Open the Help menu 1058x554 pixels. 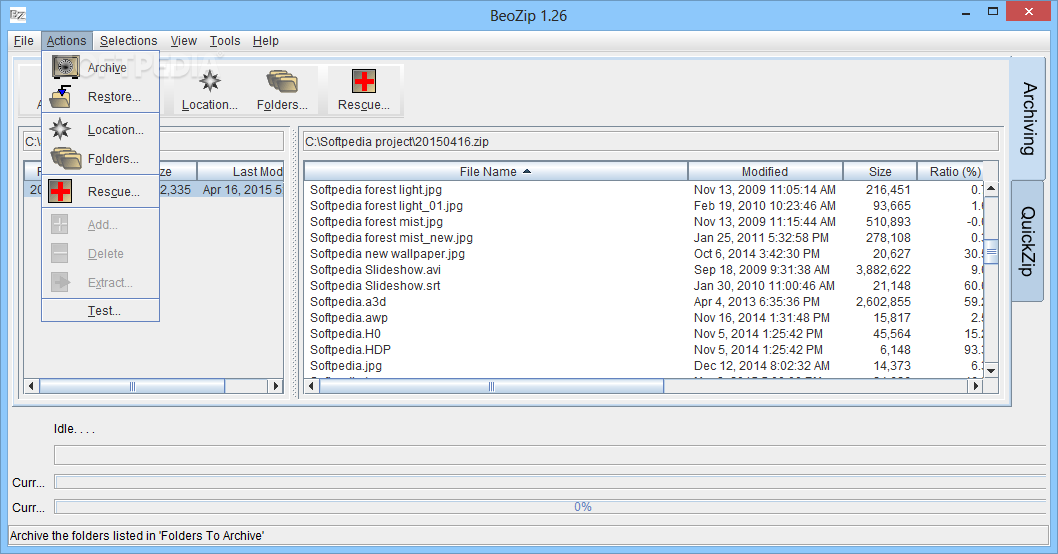pos(266,40)
